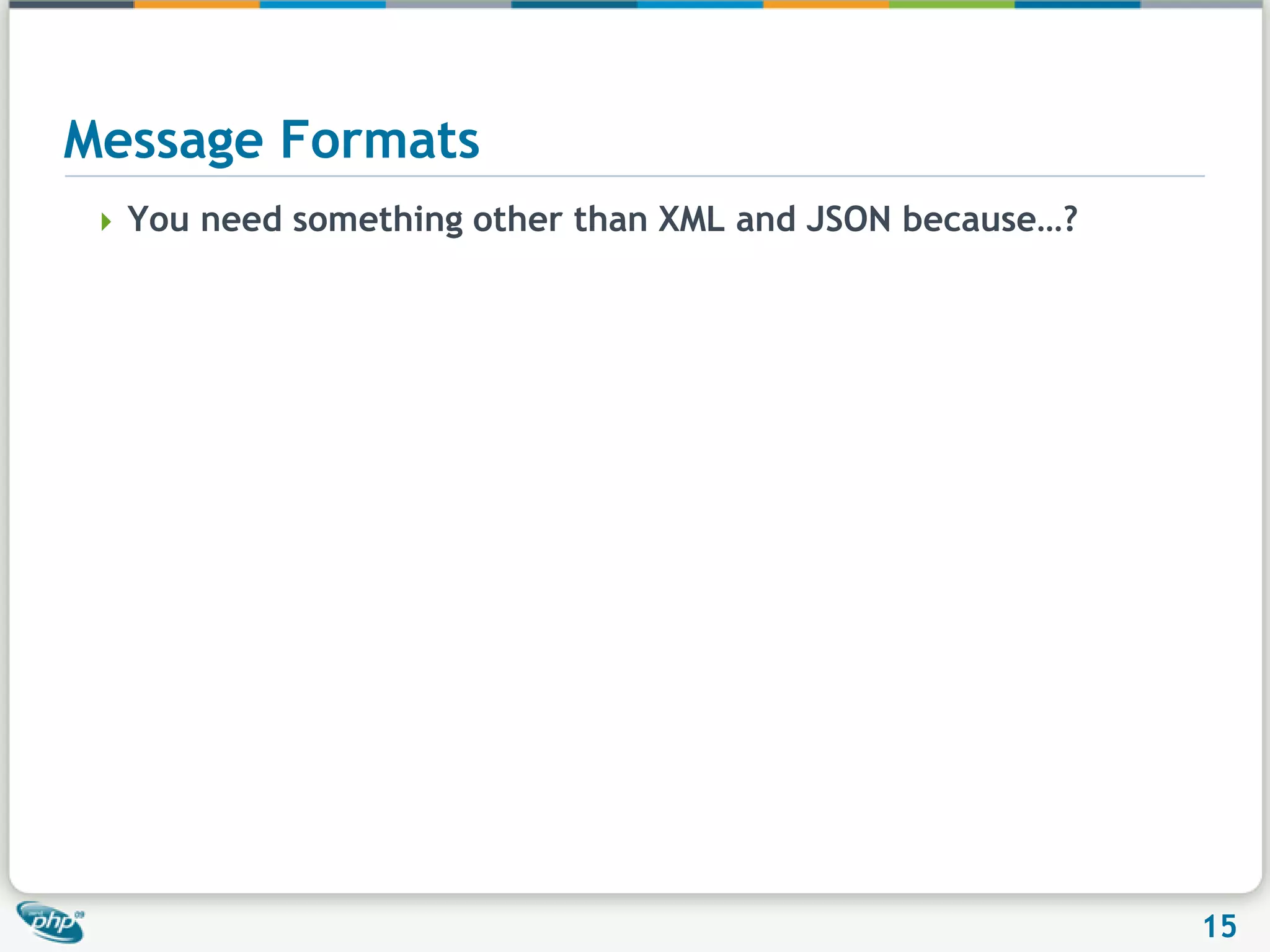
Task: Click the word 'than' in bullet text
Action: coord(610,219)
